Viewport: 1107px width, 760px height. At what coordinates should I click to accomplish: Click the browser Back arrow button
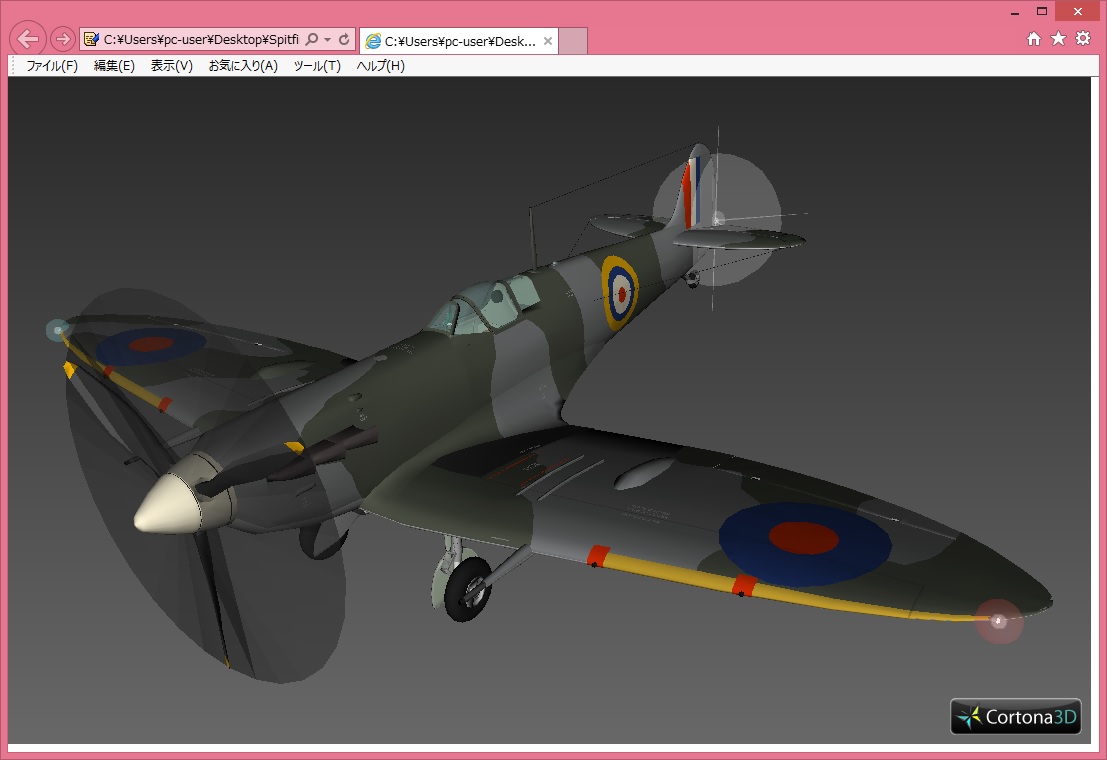(x=28, y=40)
